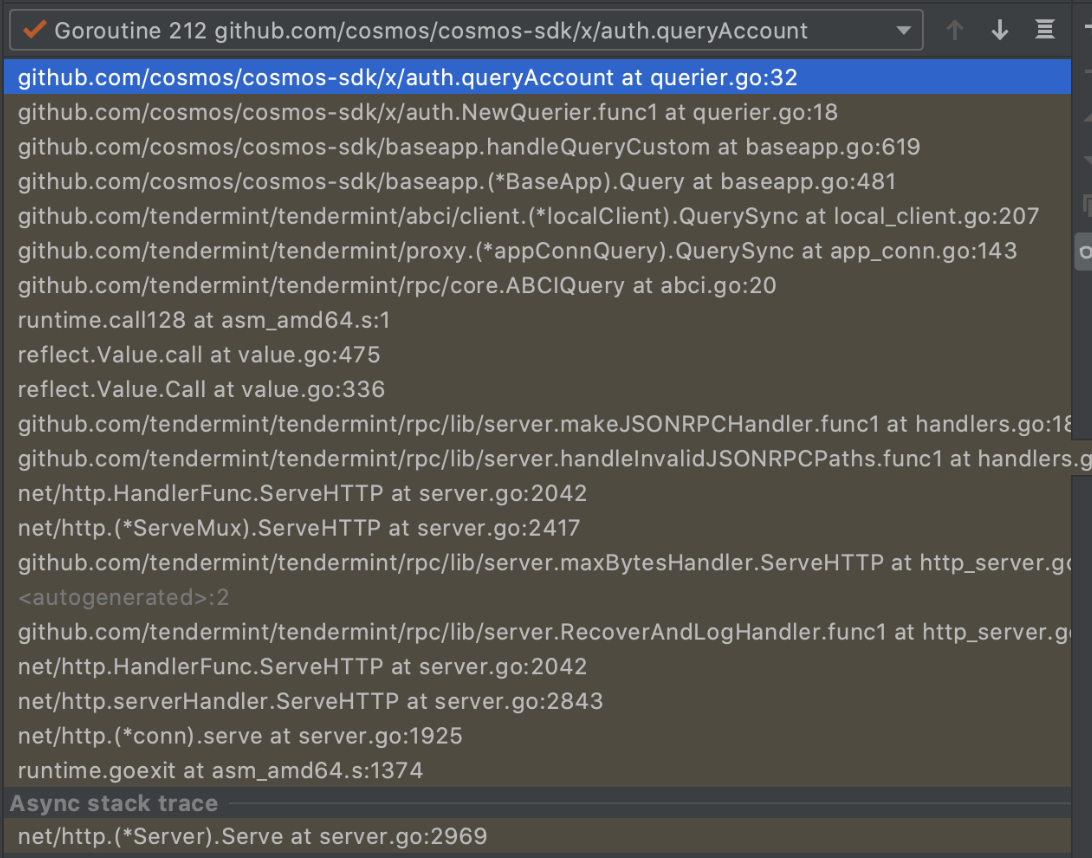
Task: Select async frame (*Server).Serve at server.go:2969
Action: coord(537,836)
